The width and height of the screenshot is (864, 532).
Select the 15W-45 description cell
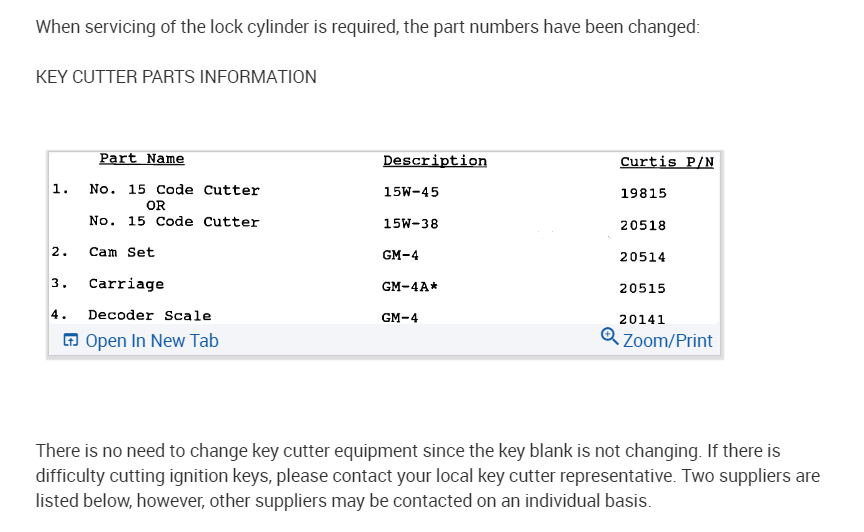coord(410,192)
